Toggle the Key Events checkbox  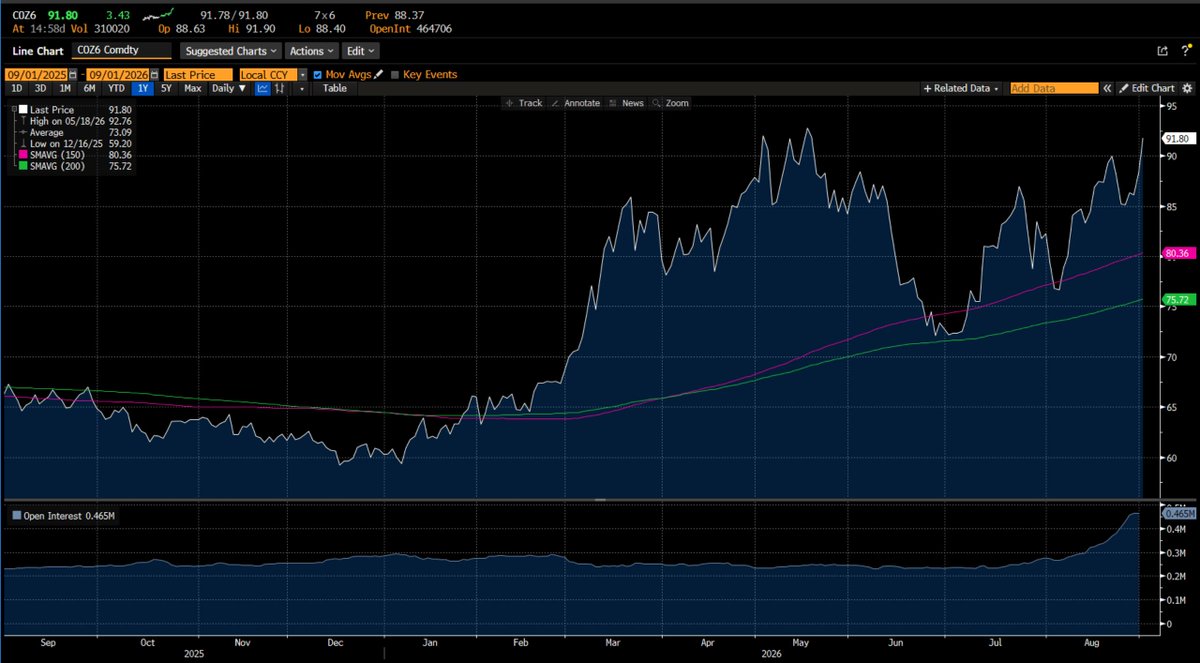click(394, 75)
